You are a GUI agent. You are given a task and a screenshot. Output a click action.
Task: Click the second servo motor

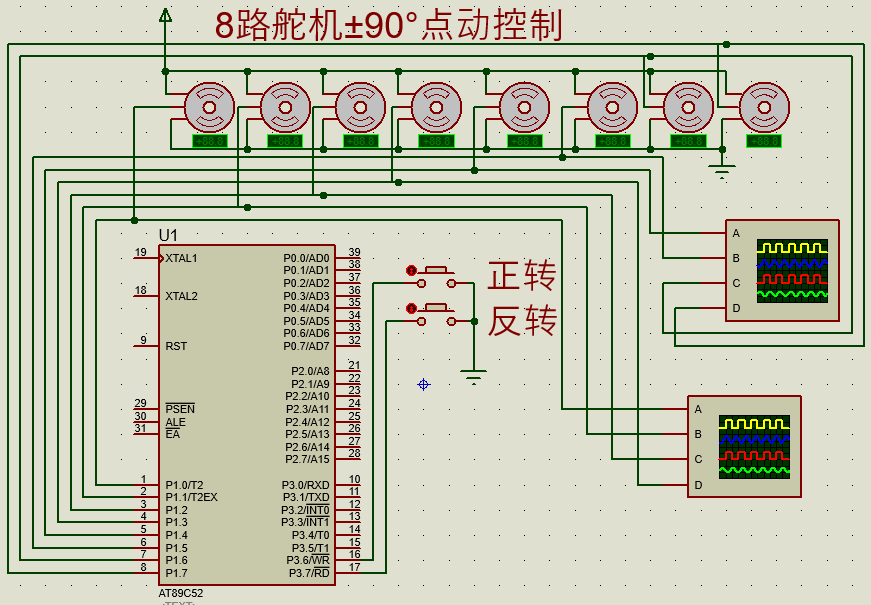[x=283, y=107]
